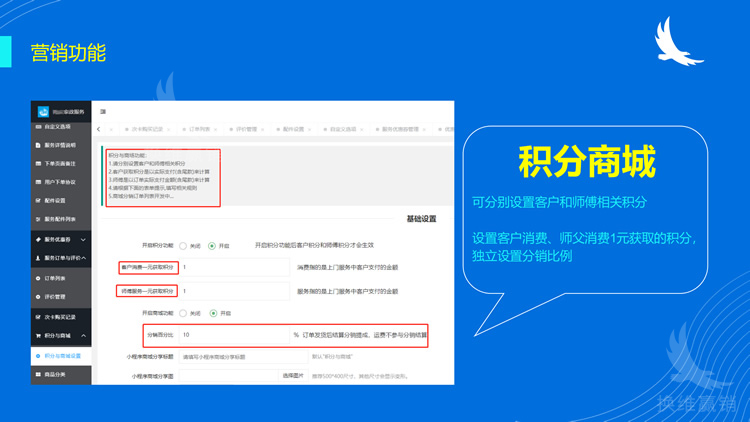Click the sidebar collapse icon above tabs

click(103, 111)
